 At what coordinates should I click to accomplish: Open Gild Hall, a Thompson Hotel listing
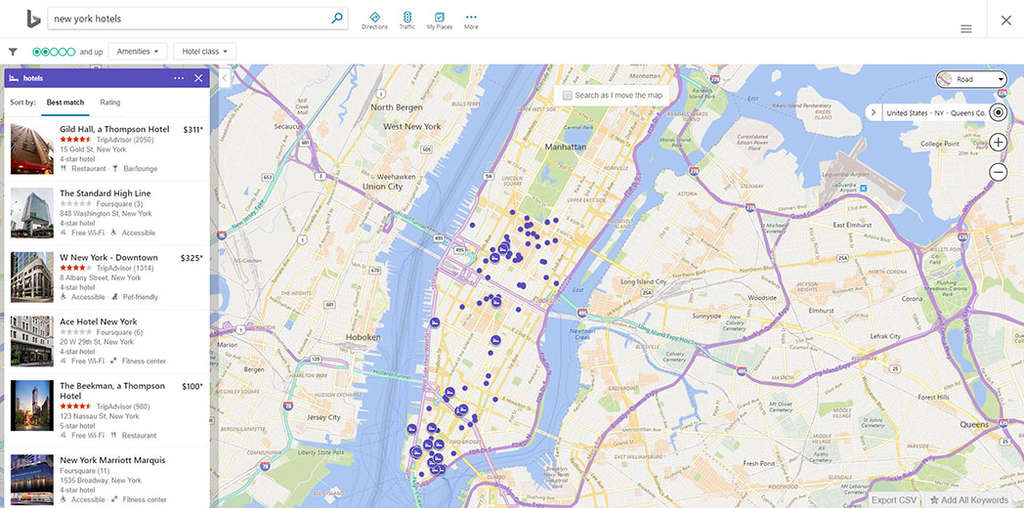point(114,129)
